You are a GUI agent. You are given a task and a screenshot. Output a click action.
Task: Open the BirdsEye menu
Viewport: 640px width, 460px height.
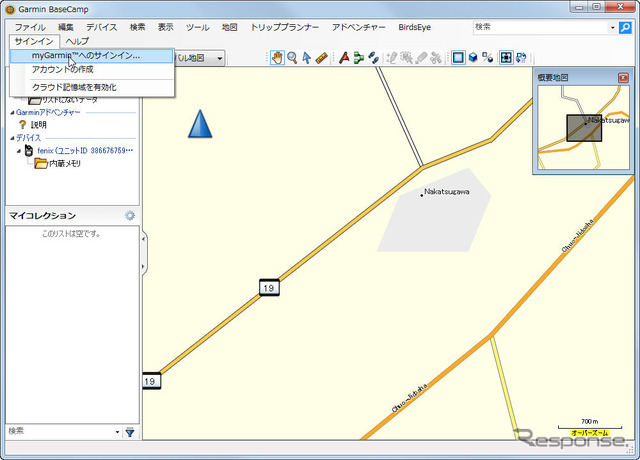click(x=415, y=27)
